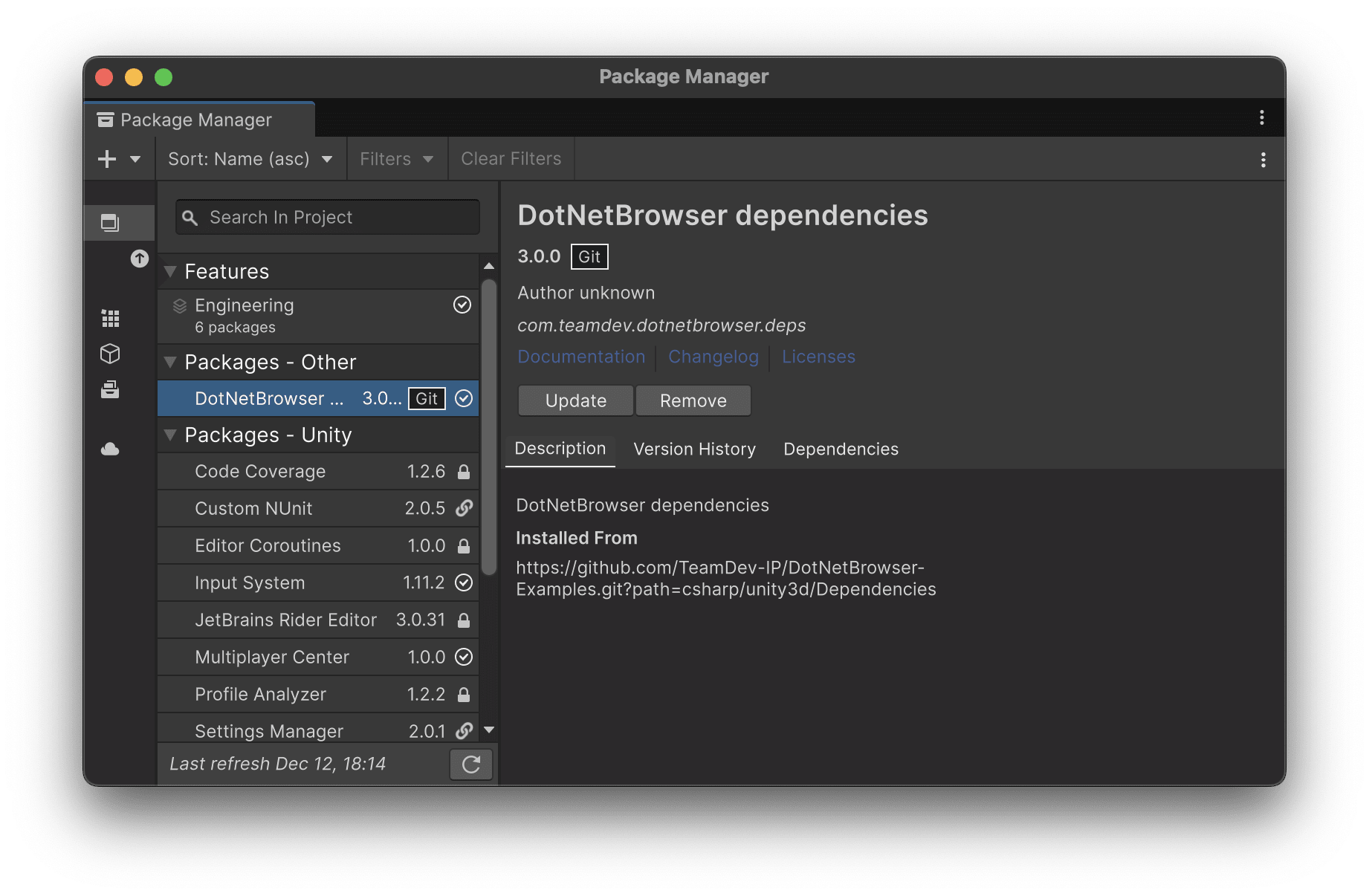This screenshot has width=1369, height=896.
Task: Switch to the Dependencies tab
Action: (841, 449)
